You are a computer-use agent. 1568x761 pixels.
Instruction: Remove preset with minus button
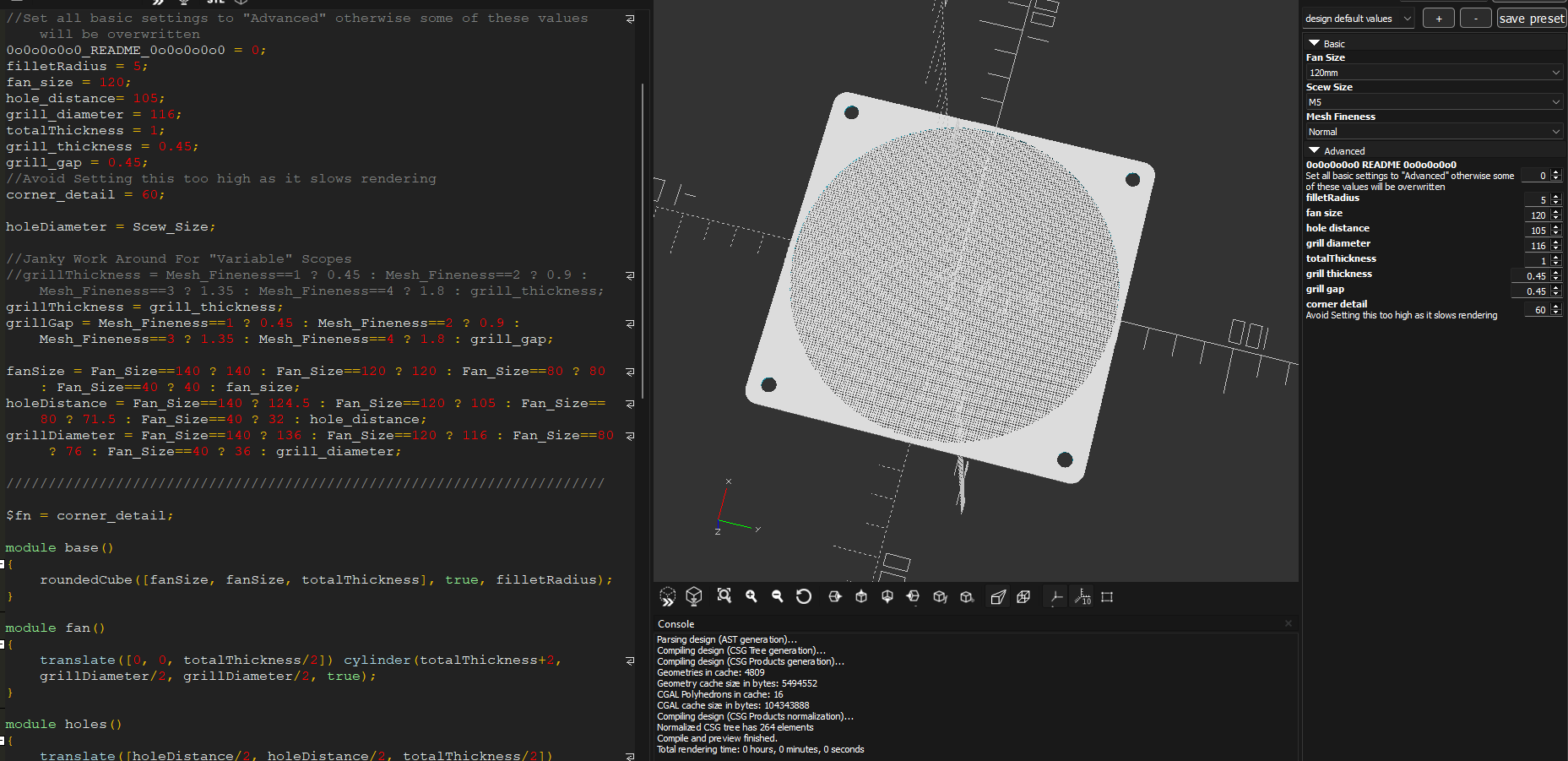(x=1476, y=19)
